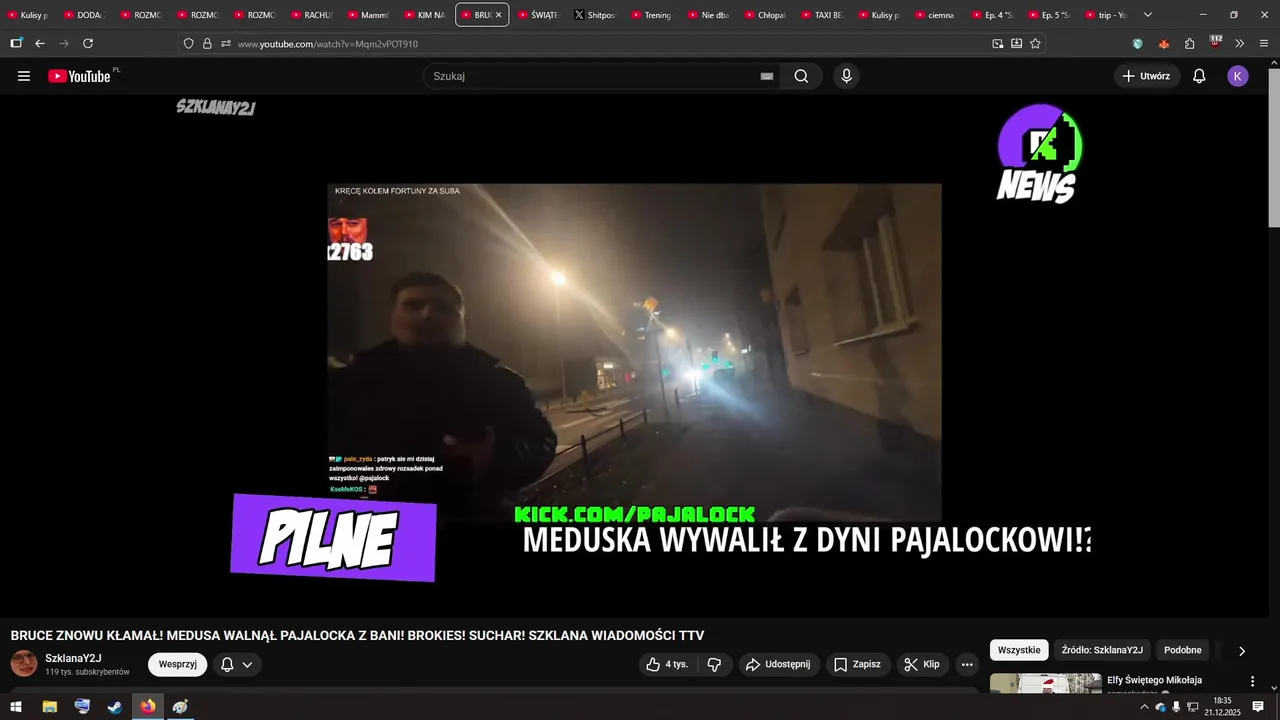Click the reader-view icon beside the star

[1016, 44]
